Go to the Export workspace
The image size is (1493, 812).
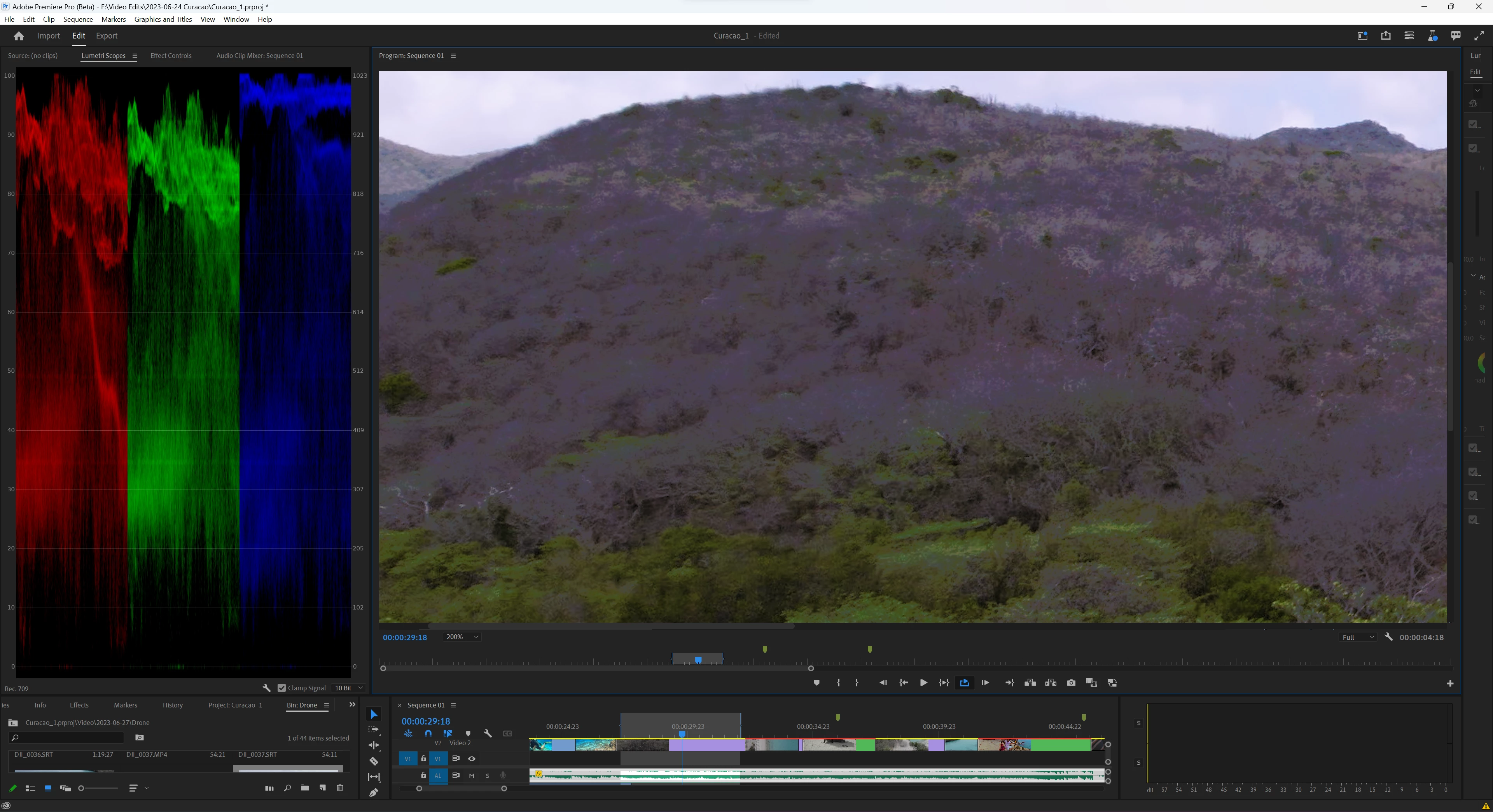point(106,36)
